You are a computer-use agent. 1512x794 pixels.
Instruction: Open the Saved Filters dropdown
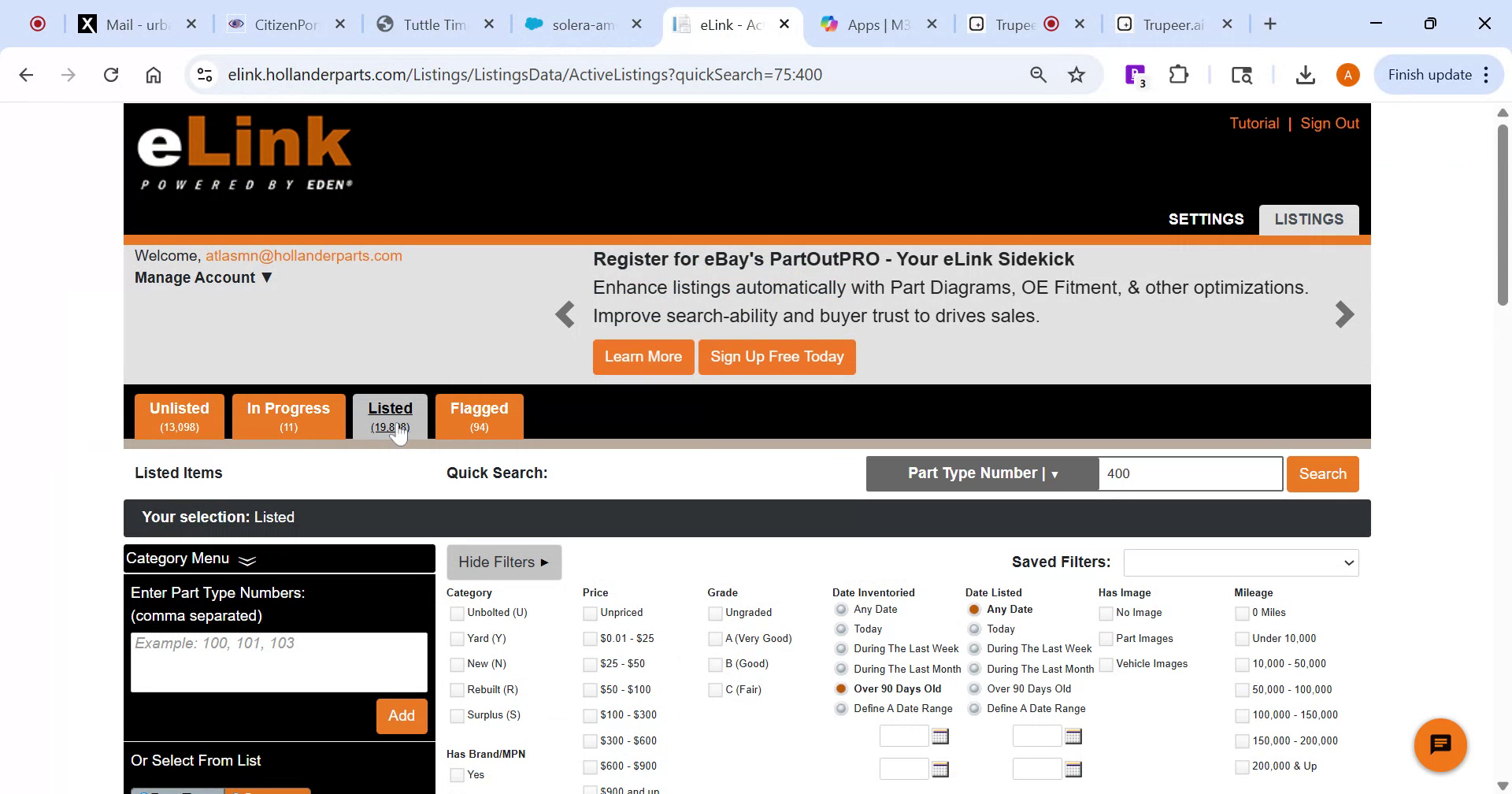click(x=1241, y=562)
